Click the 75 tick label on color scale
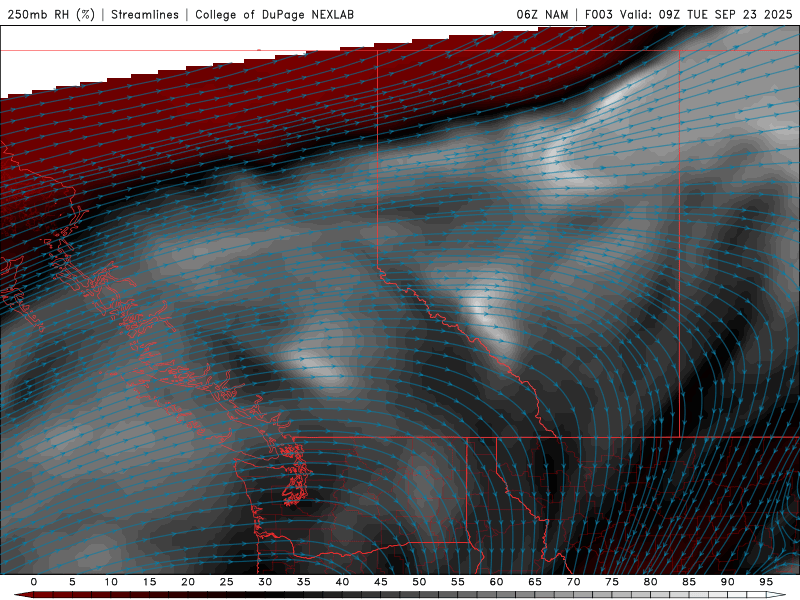The image size is (800, 600). tap(611, 582)
